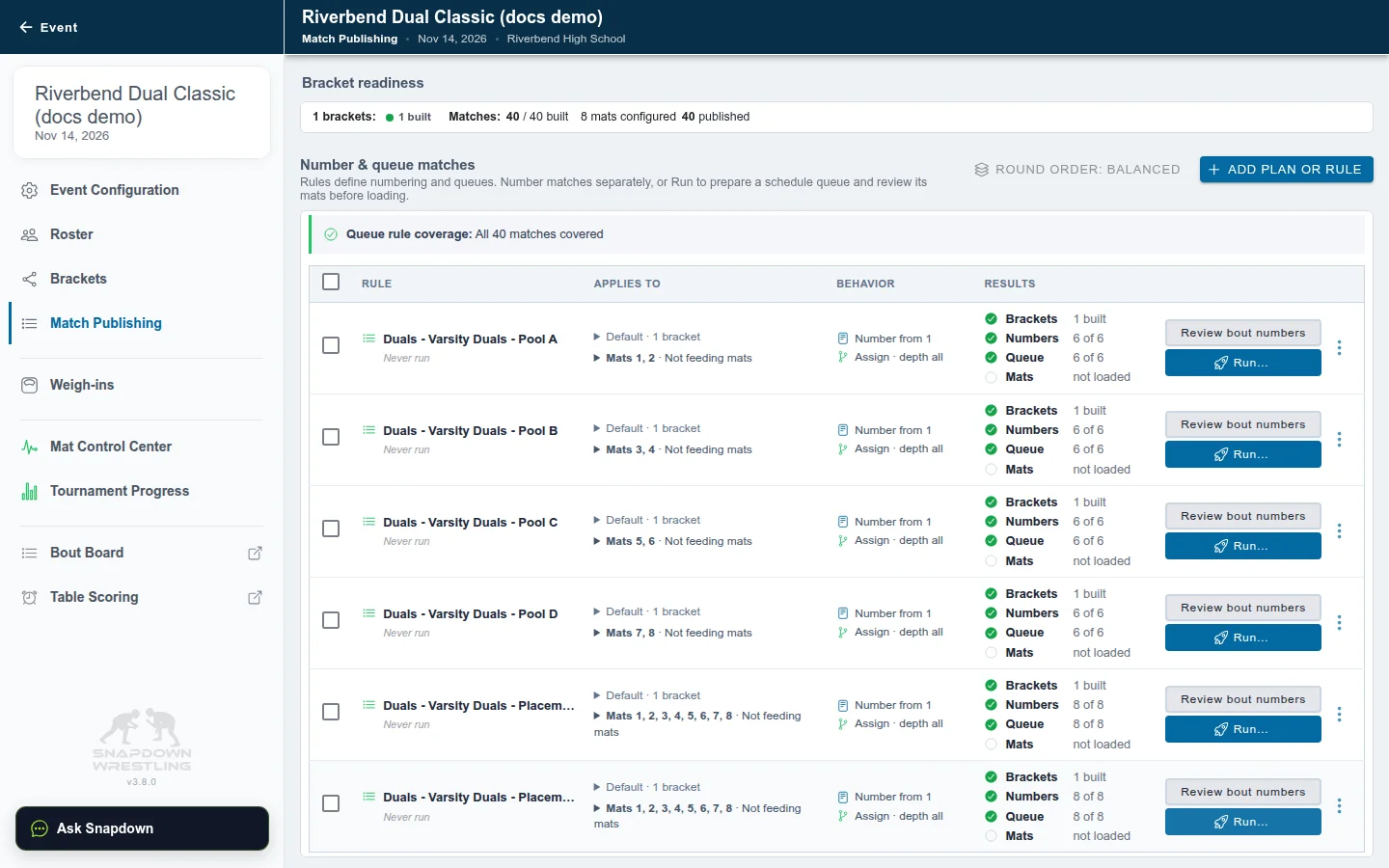Viewport: 1389px width, 868px height.
Task: Click Round Order: Balanced setting
Action: click(1076, 170)
